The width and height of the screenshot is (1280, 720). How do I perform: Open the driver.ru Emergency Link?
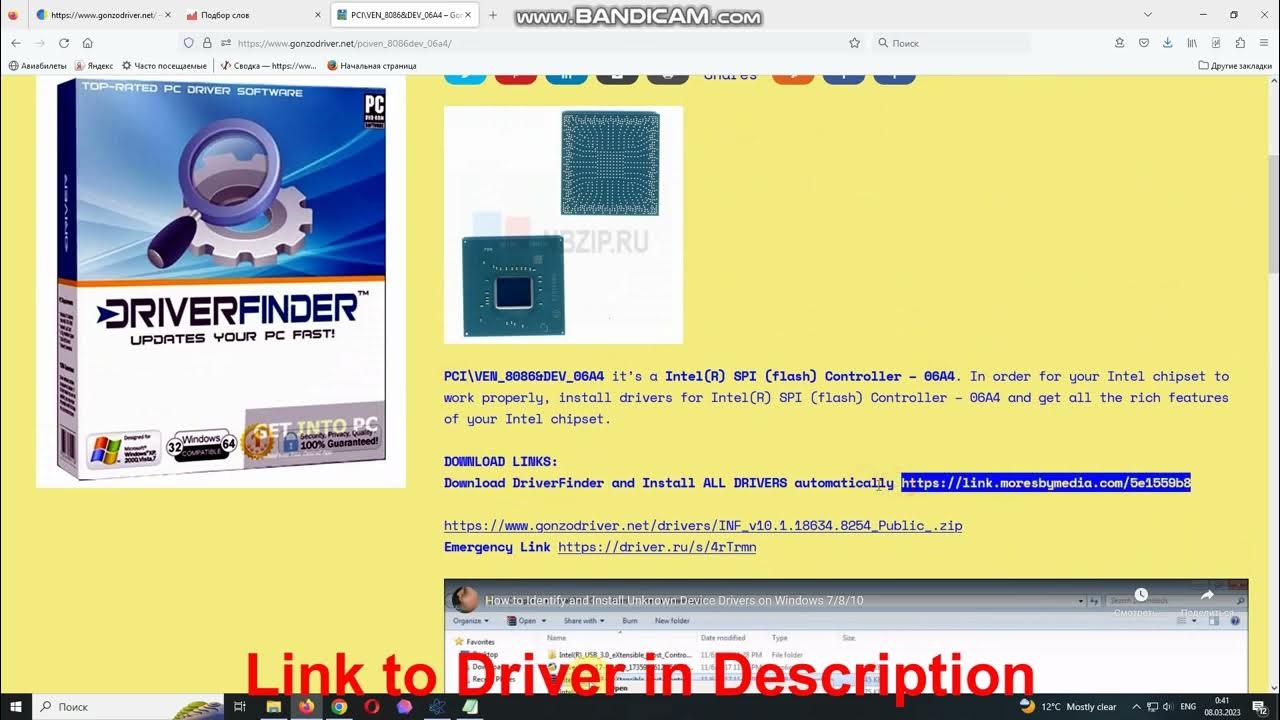click(x=657, y=547)
